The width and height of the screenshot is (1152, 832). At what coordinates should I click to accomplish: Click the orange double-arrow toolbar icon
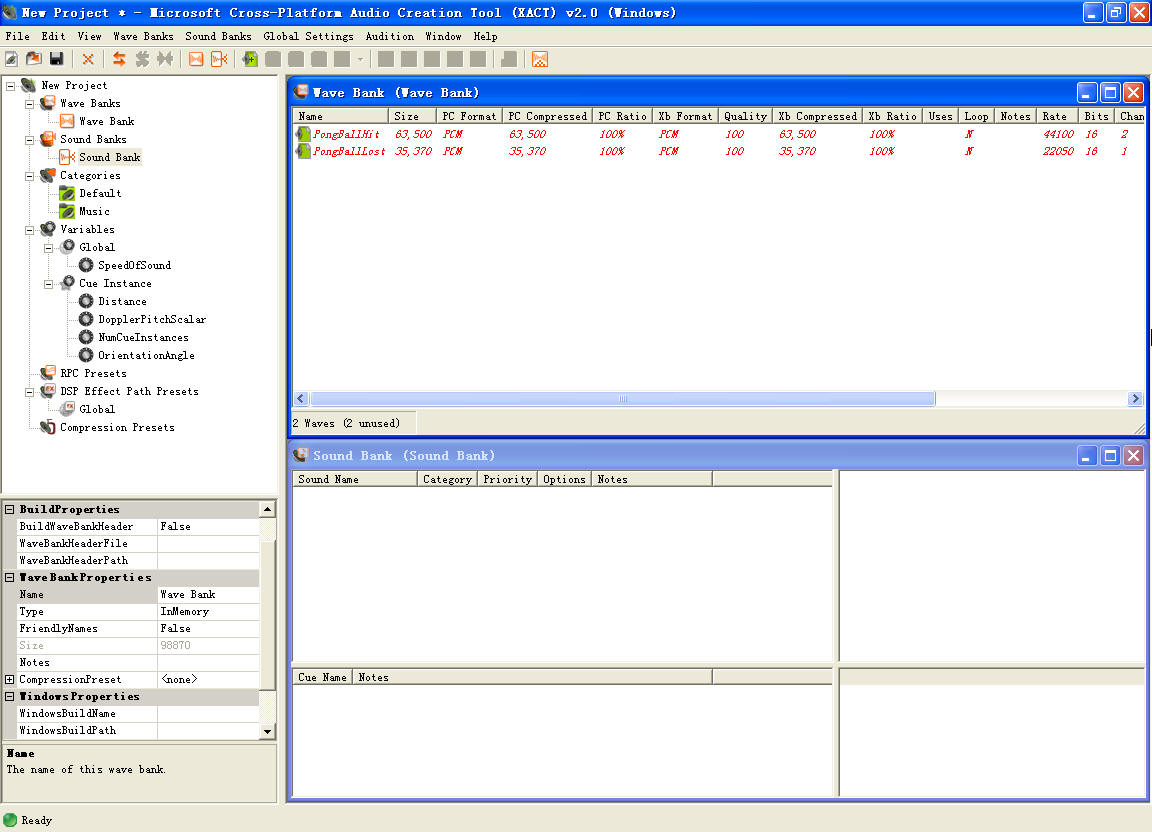pyautogui.click(x=120, y=60)
